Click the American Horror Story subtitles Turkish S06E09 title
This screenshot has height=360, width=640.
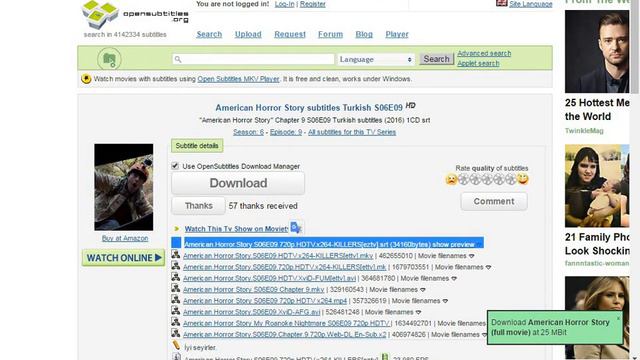pyautogui.click(x=309, y=108)
